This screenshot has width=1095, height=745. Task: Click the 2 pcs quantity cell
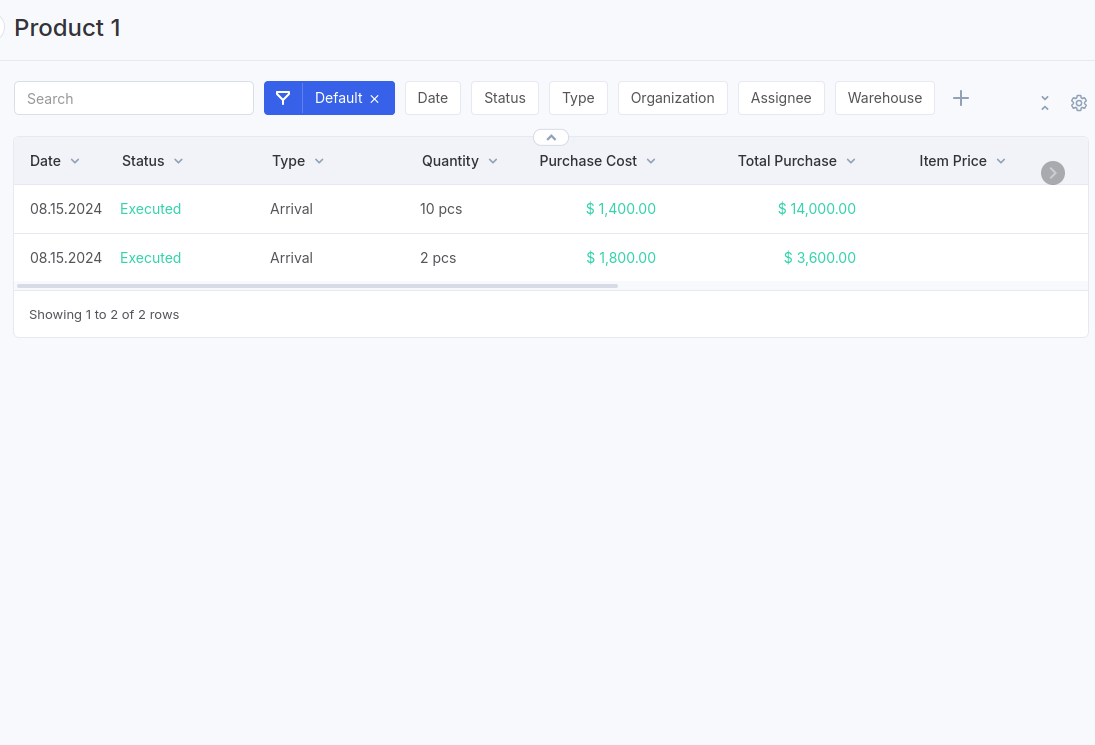[438, 258]
